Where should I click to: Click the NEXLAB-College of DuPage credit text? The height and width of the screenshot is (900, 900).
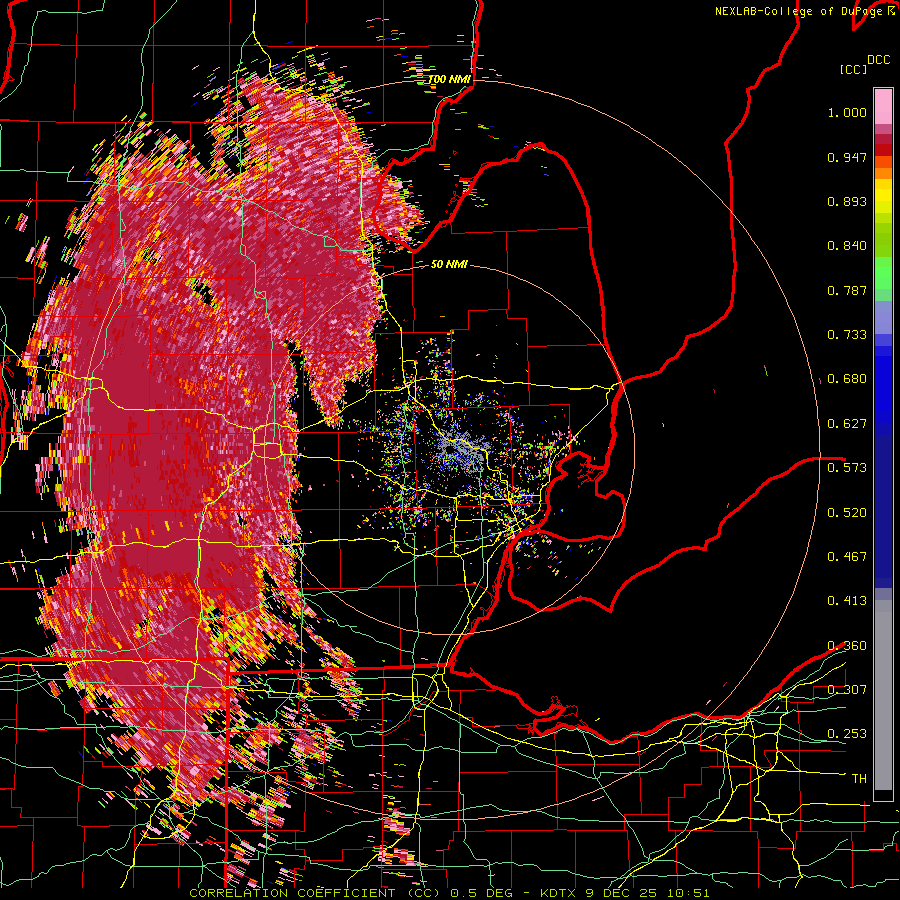[799, 11]
